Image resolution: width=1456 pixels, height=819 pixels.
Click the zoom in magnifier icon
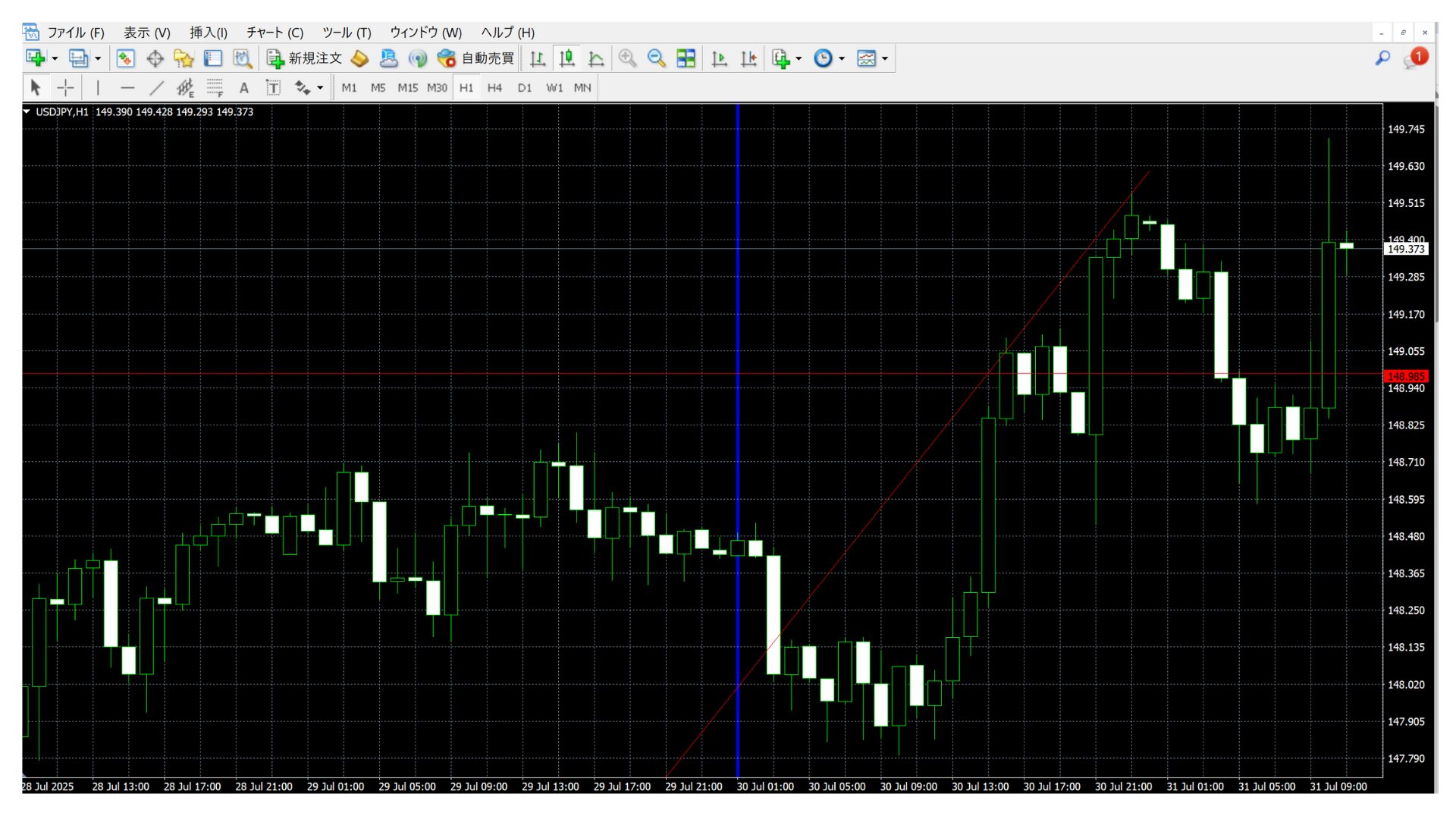click(627, 58)
